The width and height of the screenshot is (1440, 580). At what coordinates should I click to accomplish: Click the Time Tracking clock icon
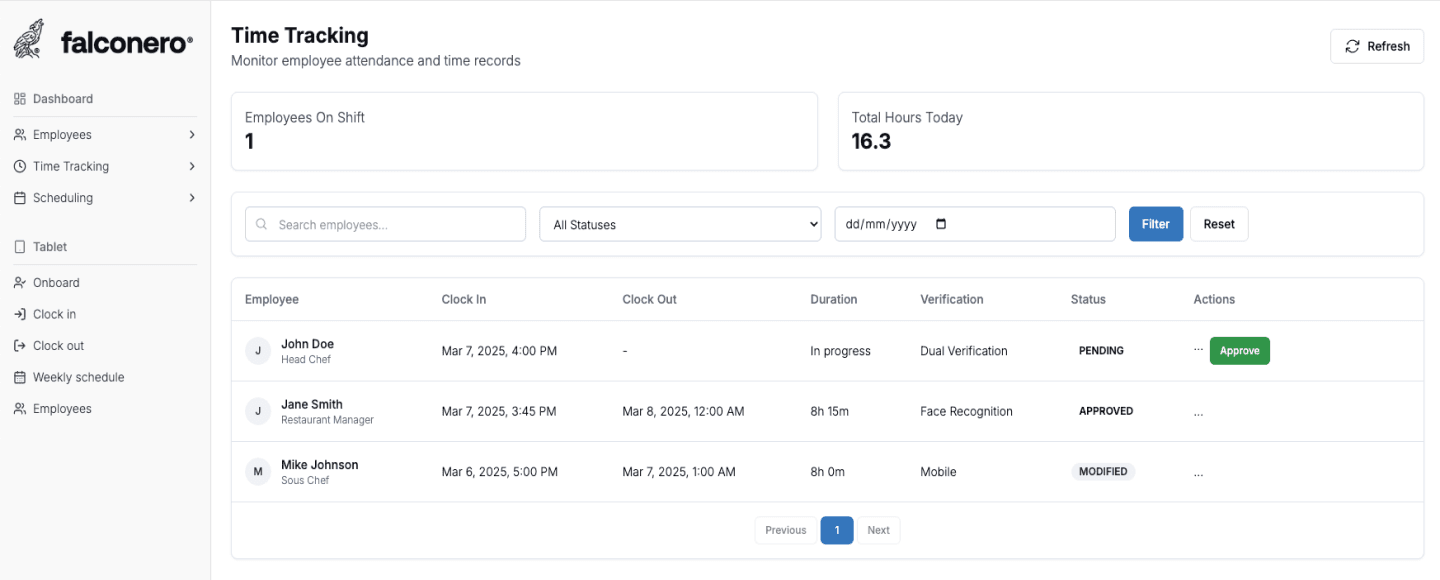coord(20,167)
